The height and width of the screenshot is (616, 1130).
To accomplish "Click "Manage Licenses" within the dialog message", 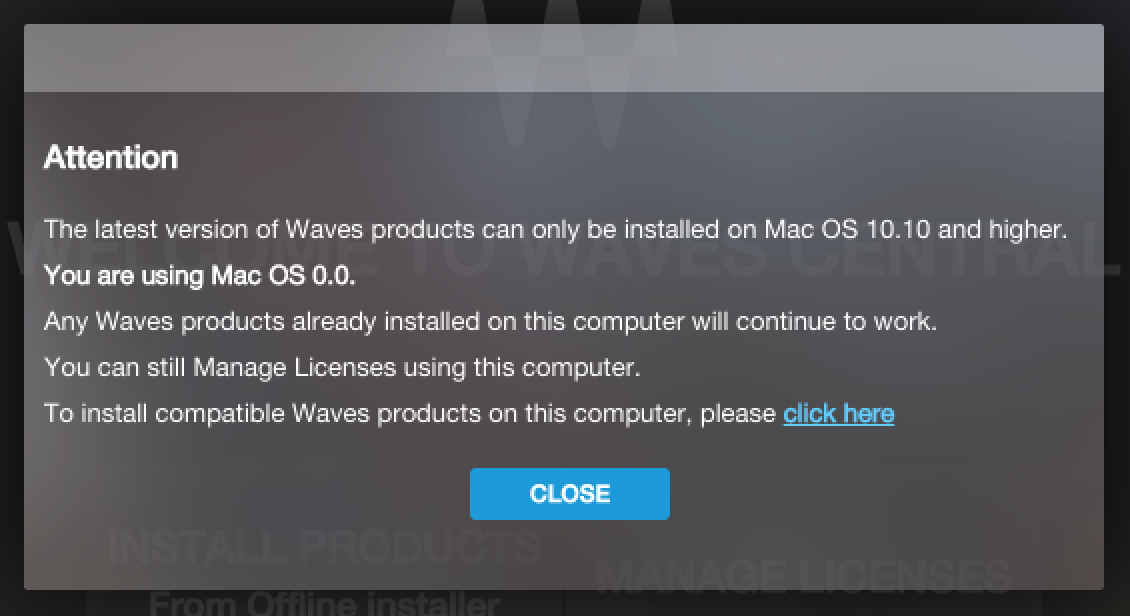I will pyautogui.click(x=294, y=367).
